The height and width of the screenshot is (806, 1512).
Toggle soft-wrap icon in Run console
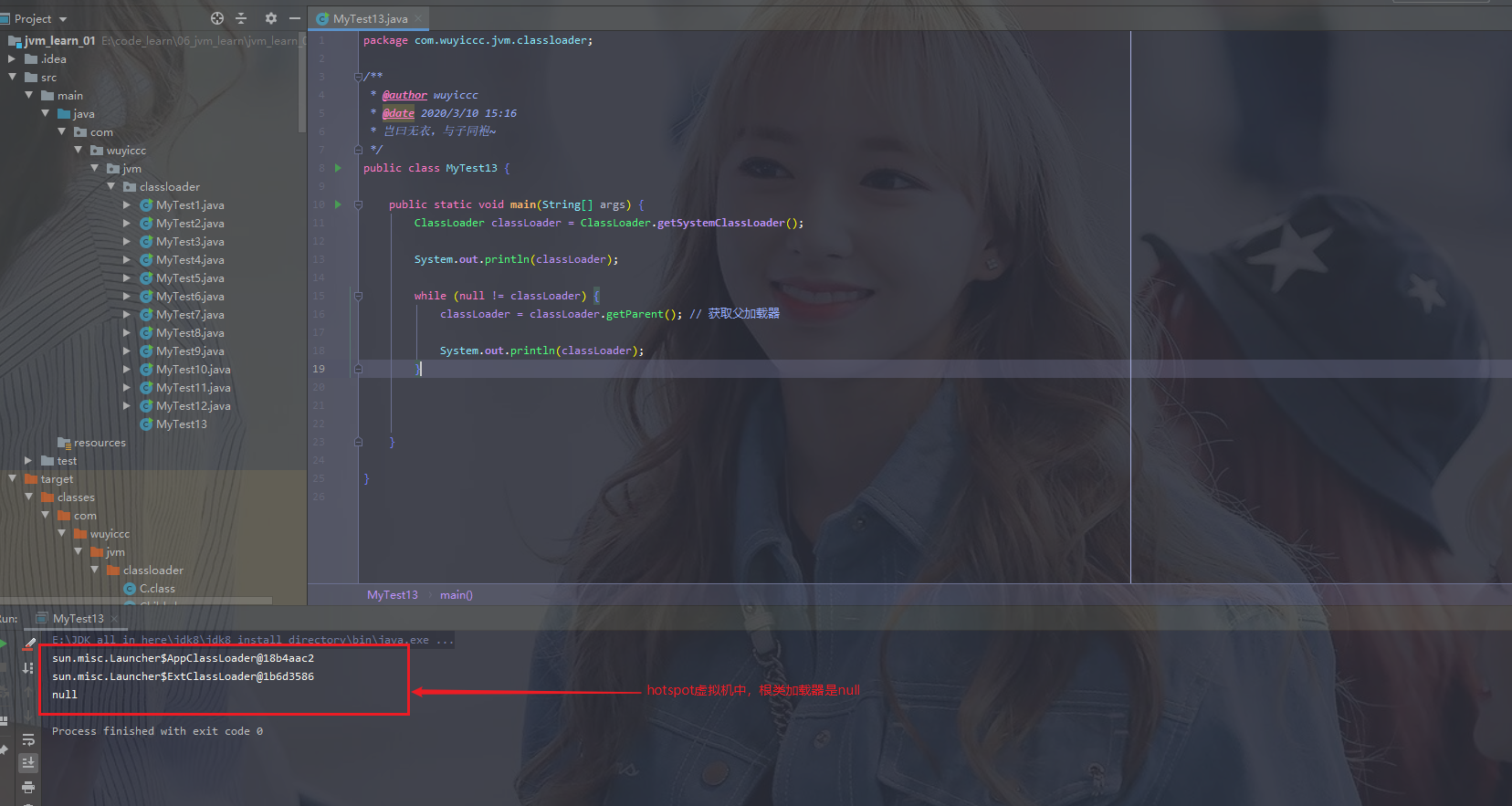28,739
